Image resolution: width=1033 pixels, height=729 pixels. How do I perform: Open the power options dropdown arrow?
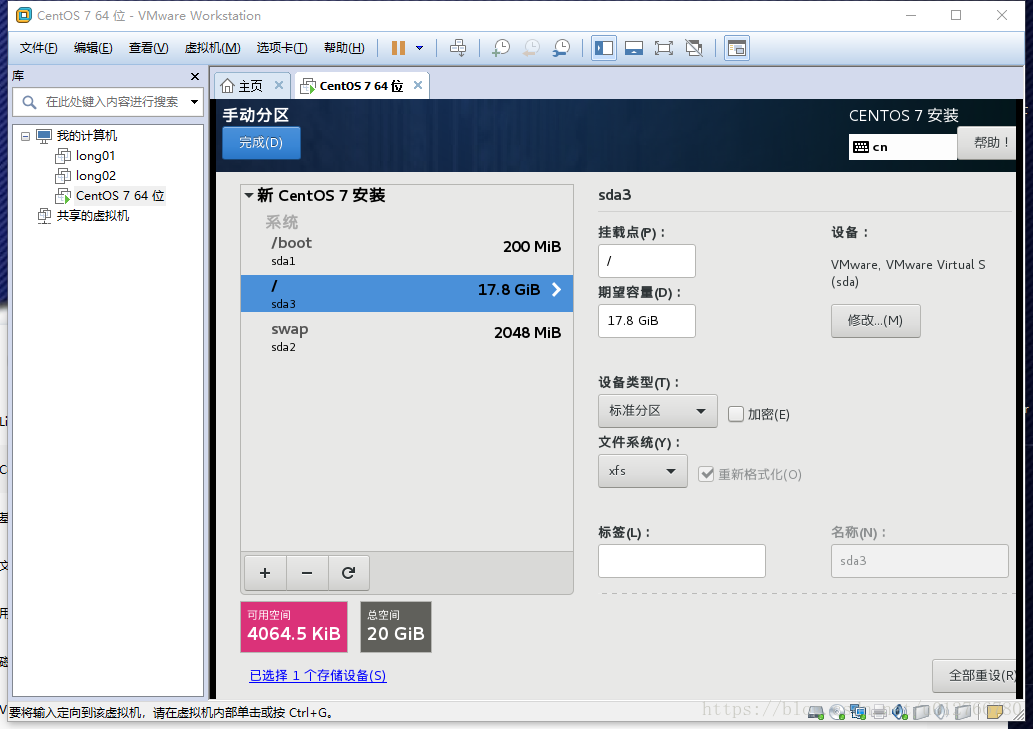click(x=419, y=48)
